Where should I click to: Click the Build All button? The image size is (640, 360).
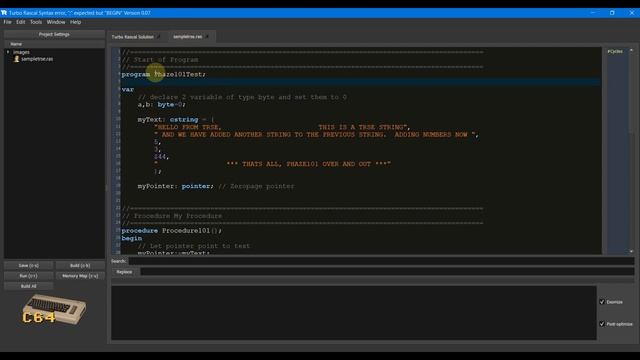pos(29,286)
